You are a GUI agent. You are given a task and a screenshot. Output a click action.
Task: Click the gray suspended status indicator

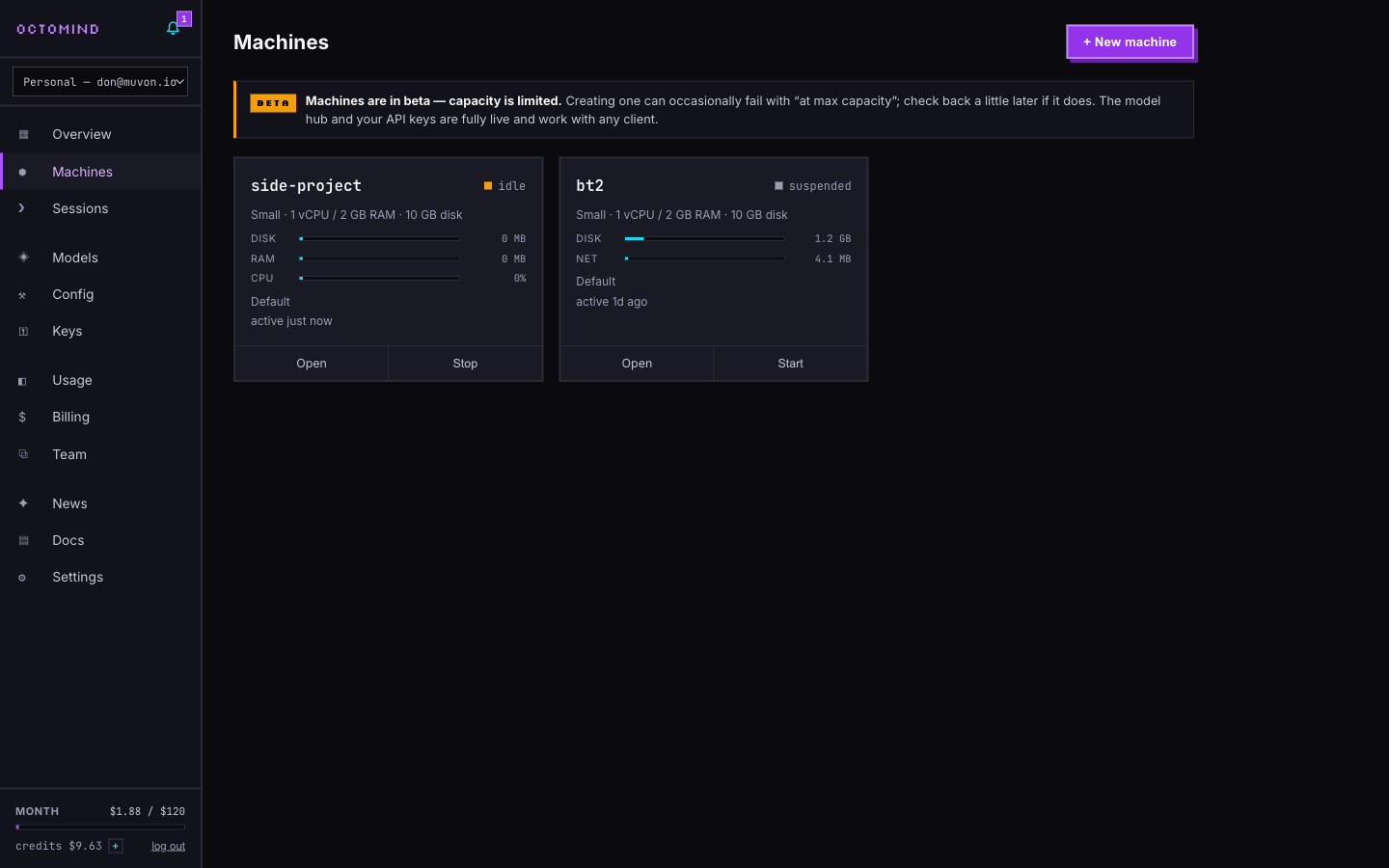pyautogui.click(x=778, y=186)
